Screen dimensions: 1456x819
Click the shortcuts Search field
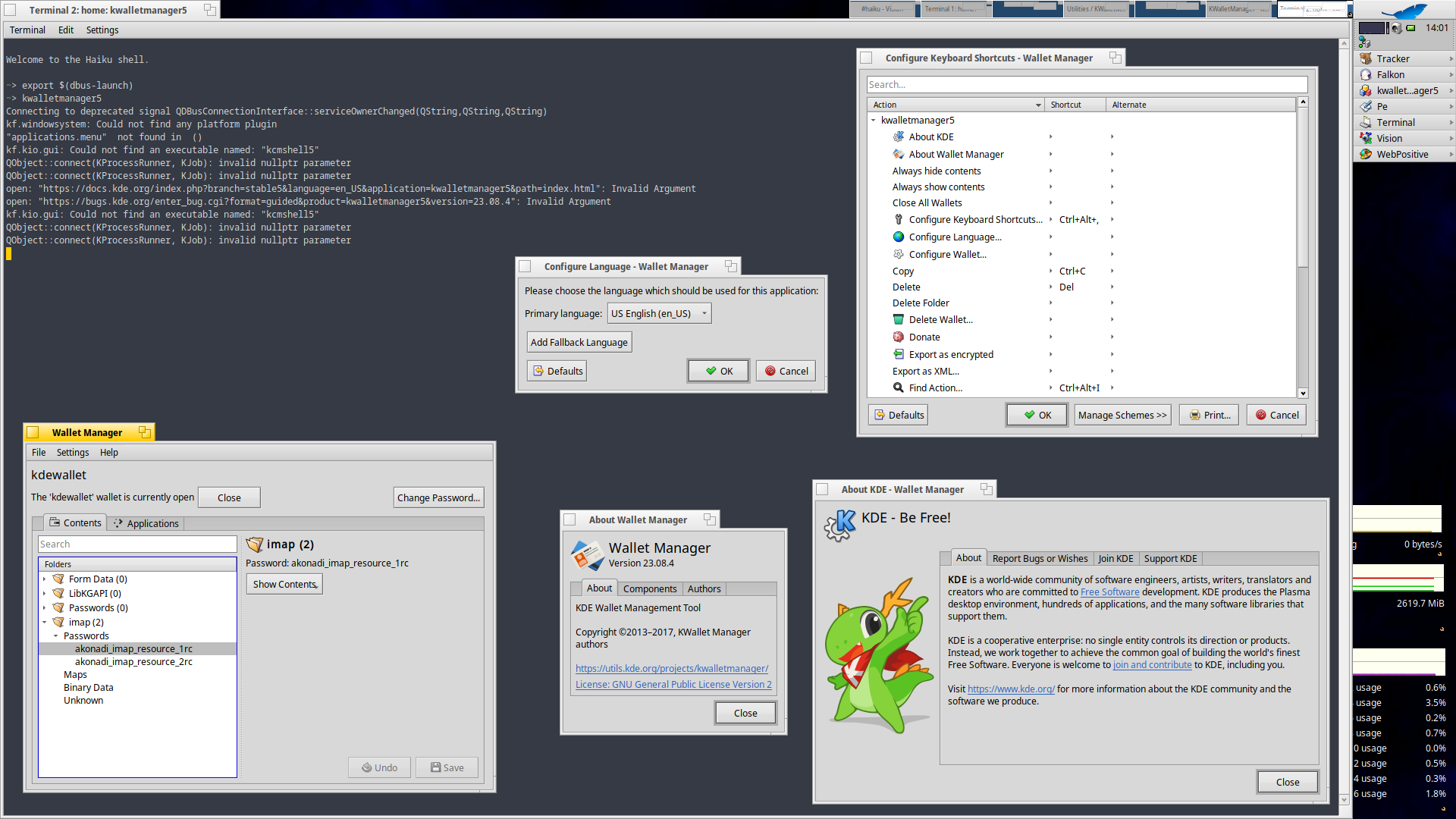pos(1087,84)
